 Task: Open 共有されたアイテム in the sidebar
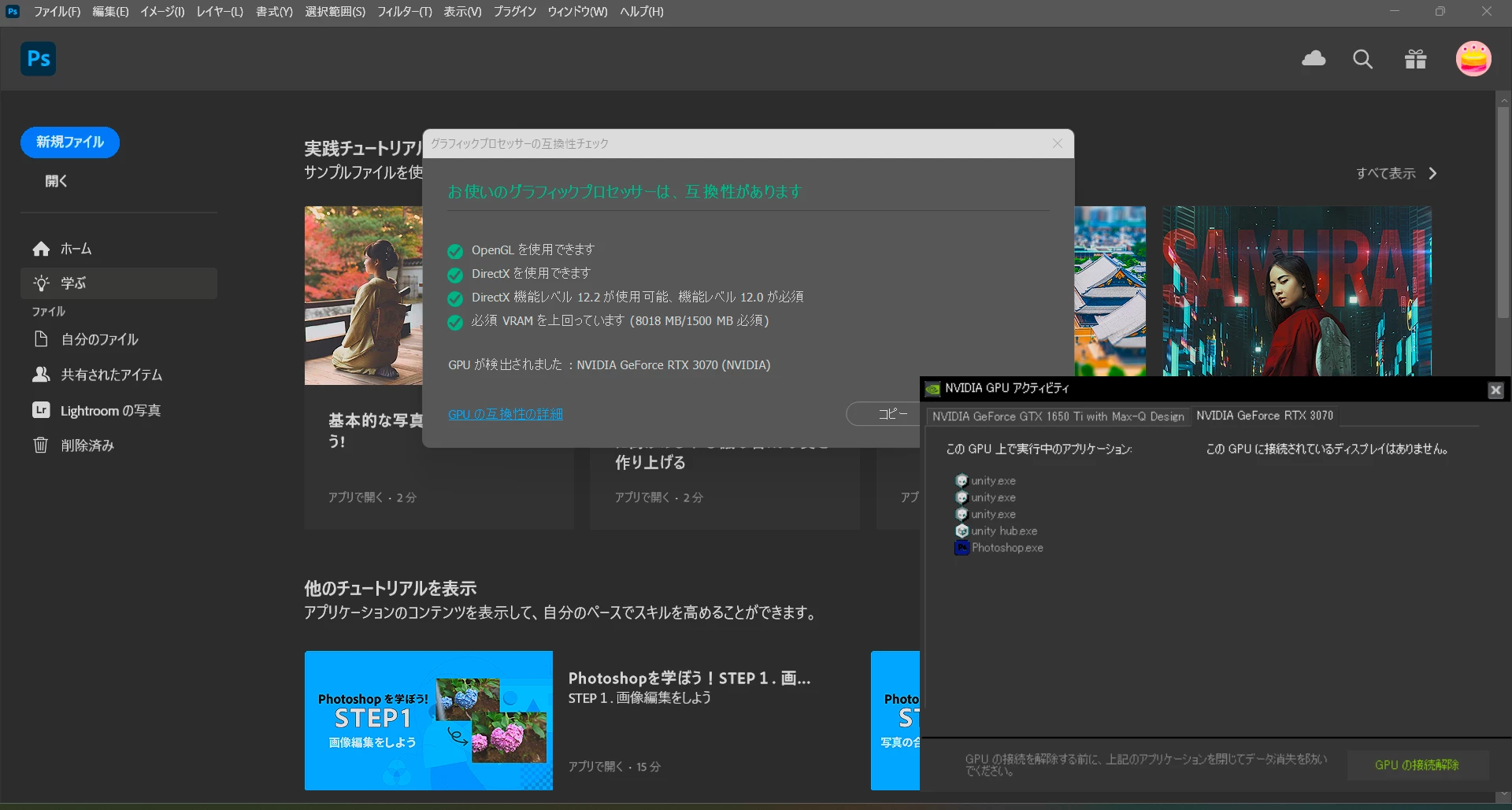(x=118, y=375)
